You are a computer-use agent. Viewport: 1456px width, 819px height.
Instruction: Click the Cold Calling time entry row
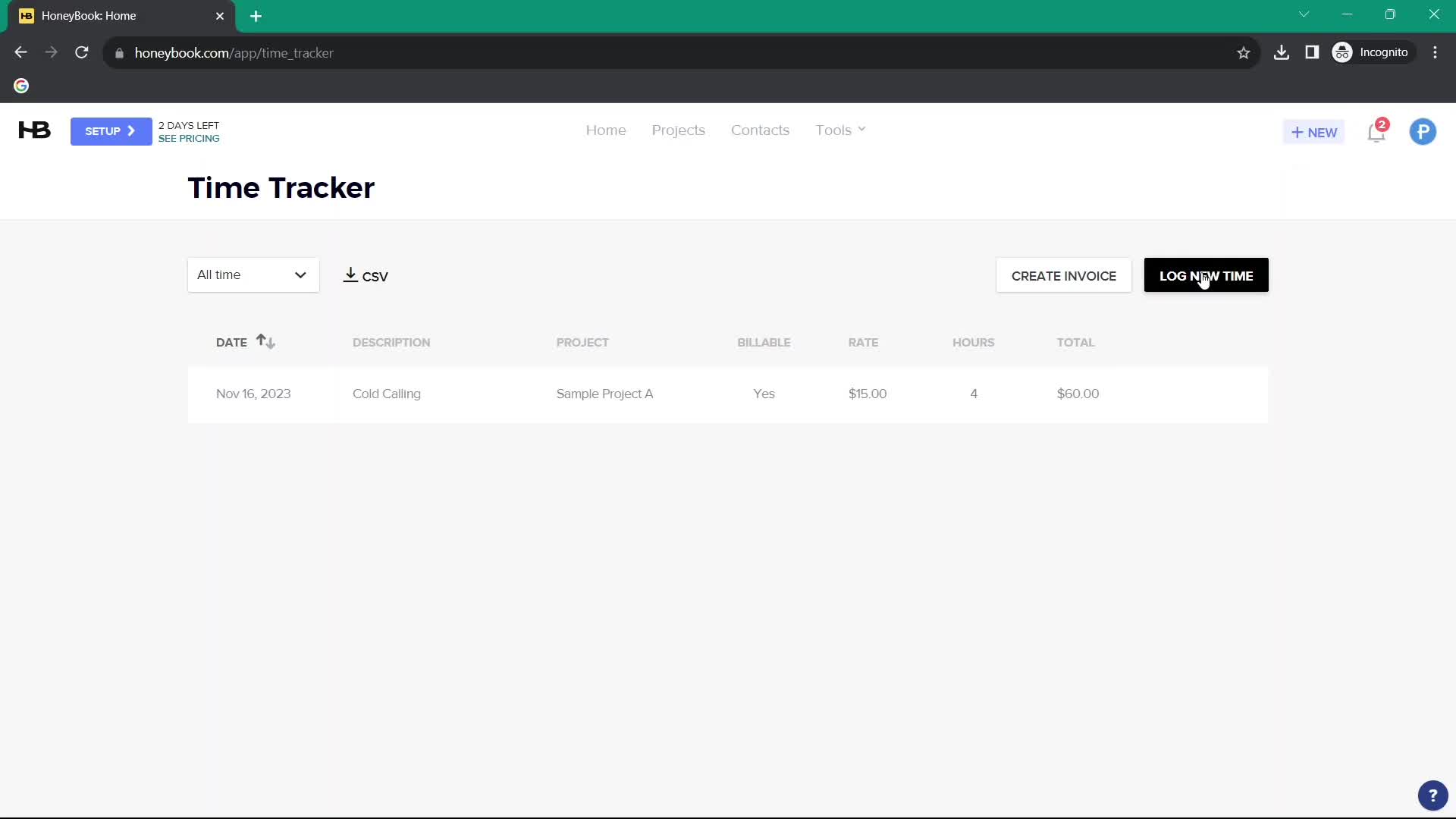[x=729, y=394]
